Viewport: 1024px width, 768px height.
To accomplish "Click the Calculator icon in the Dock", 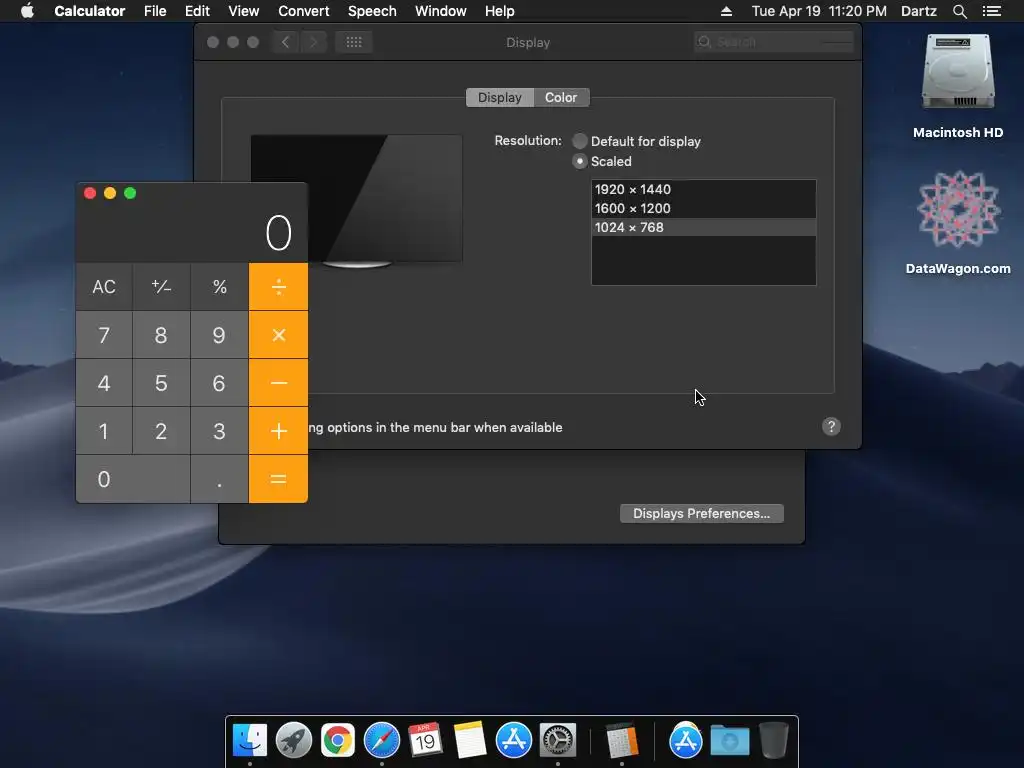I will [x=622, y=741].
